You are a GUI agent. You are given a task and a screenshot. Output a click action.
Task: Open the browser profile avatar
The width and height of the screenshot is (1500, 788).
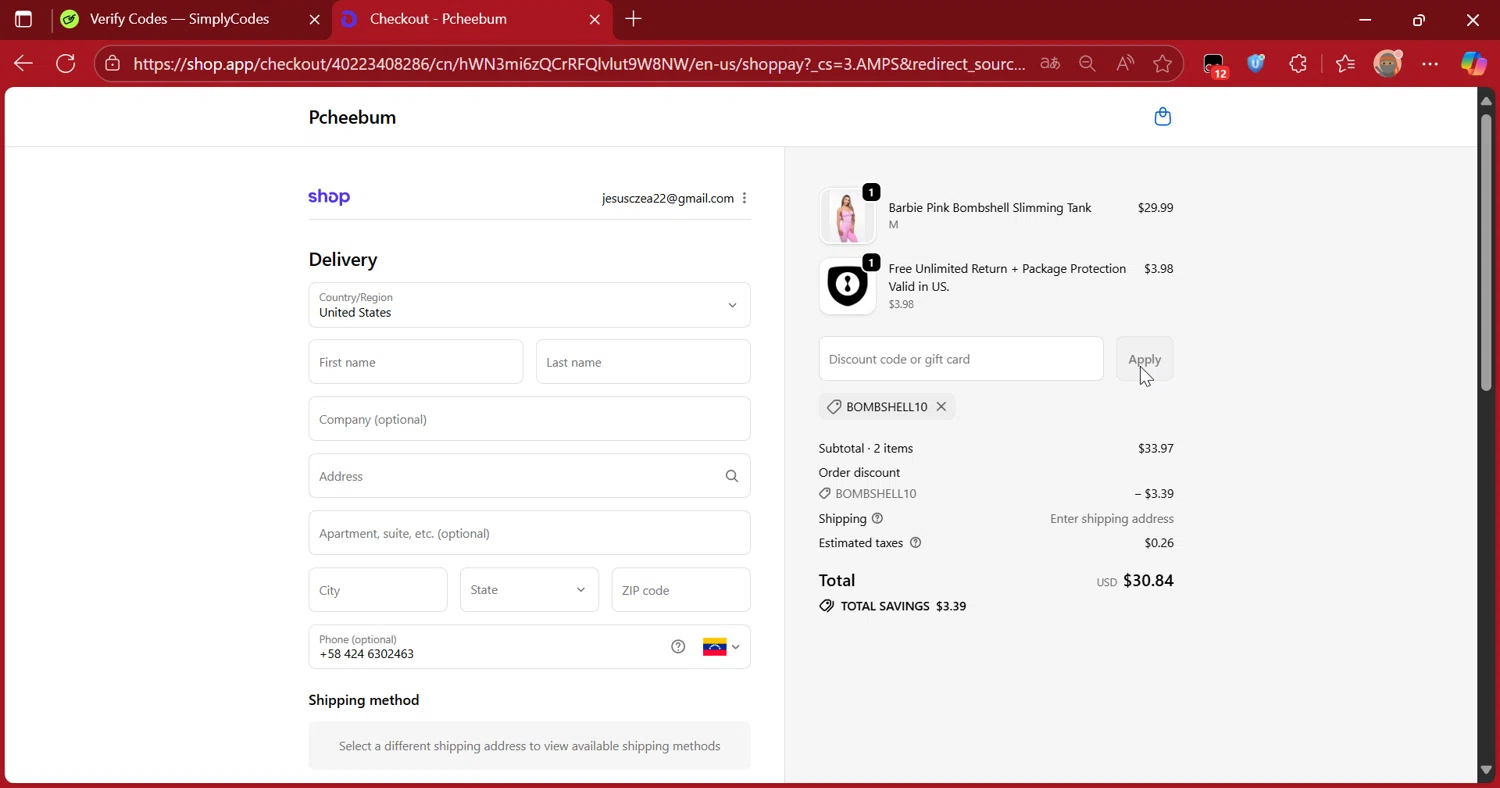(x=1388, y=64)
